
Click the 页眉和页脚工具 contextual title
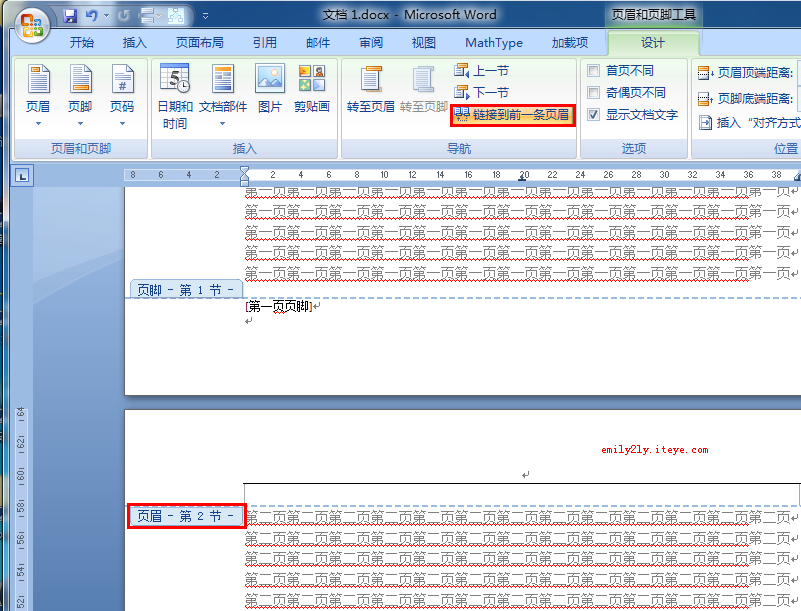click(x=653, y=15)
